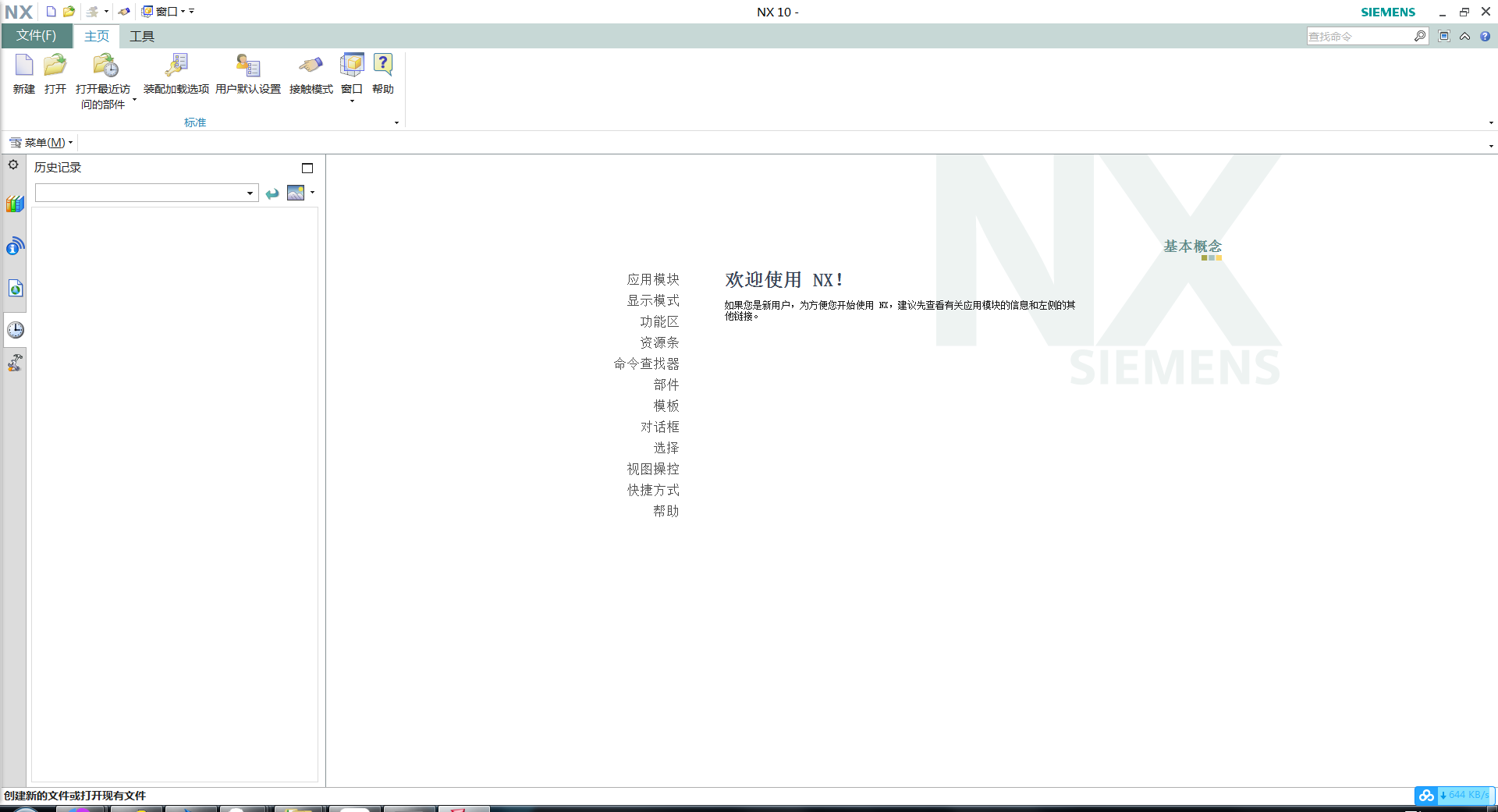Open the resource bar gear settings icon
This screenshot has width=1498, height=812.
pos(13,165)
